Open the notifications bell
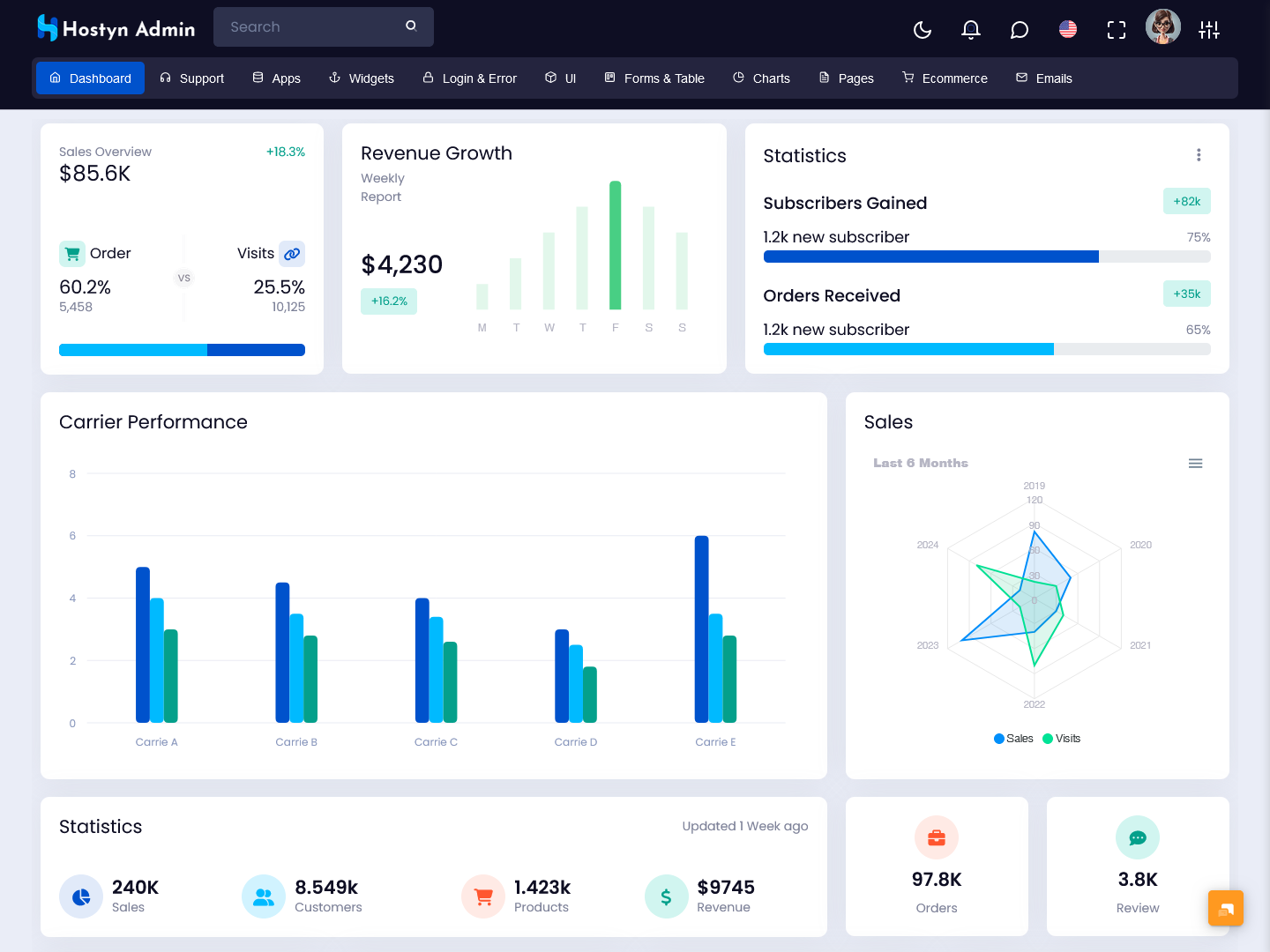 coord(970,30)
